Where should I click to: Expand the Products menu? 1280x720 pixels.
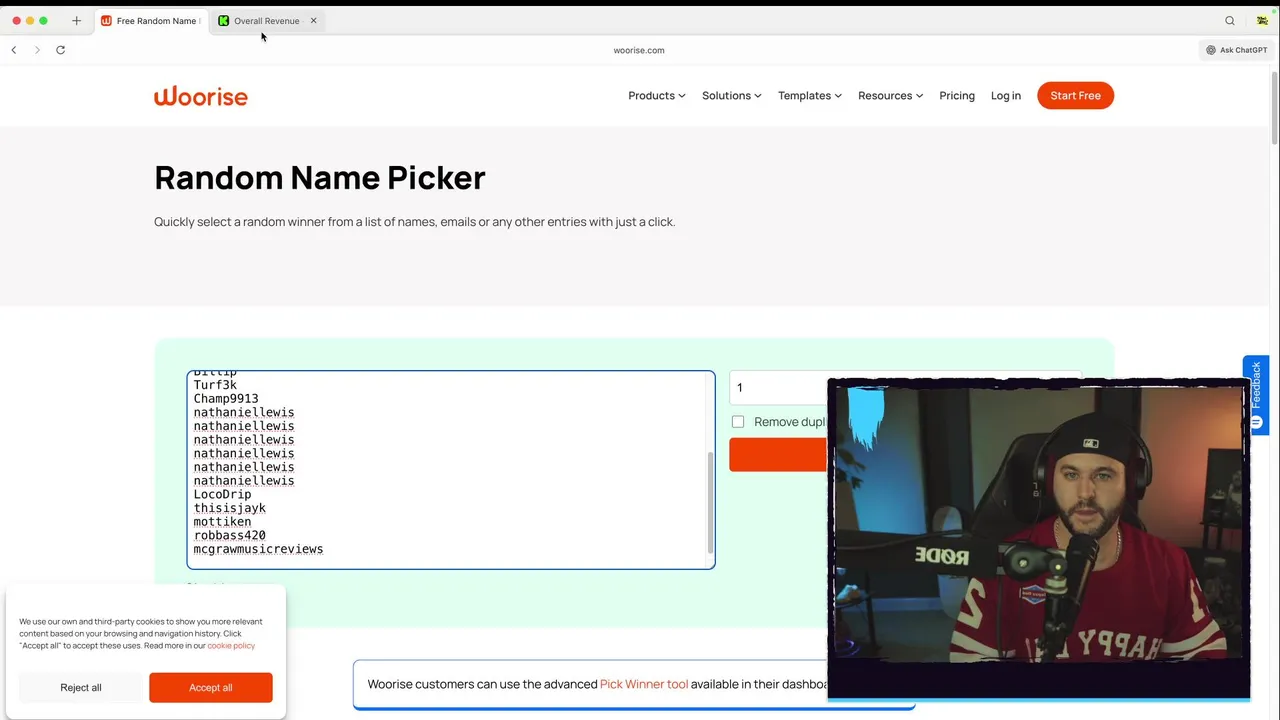tap(656, 96)
